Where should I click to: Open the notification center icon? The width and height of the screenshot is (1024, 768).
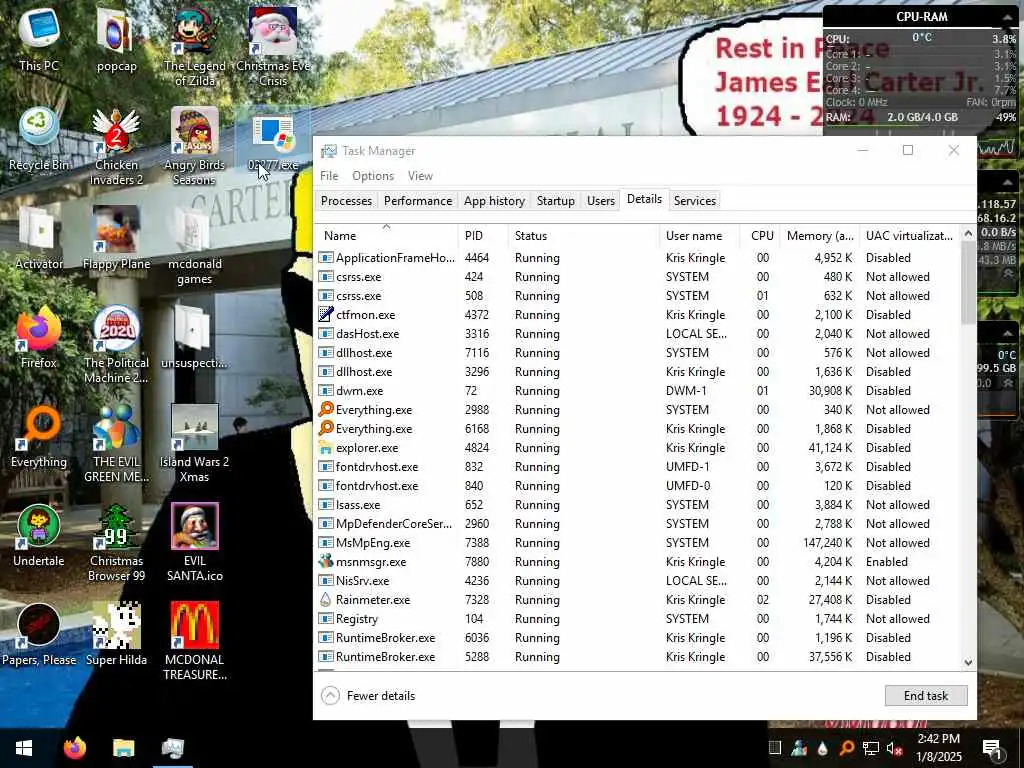(993, 748)
